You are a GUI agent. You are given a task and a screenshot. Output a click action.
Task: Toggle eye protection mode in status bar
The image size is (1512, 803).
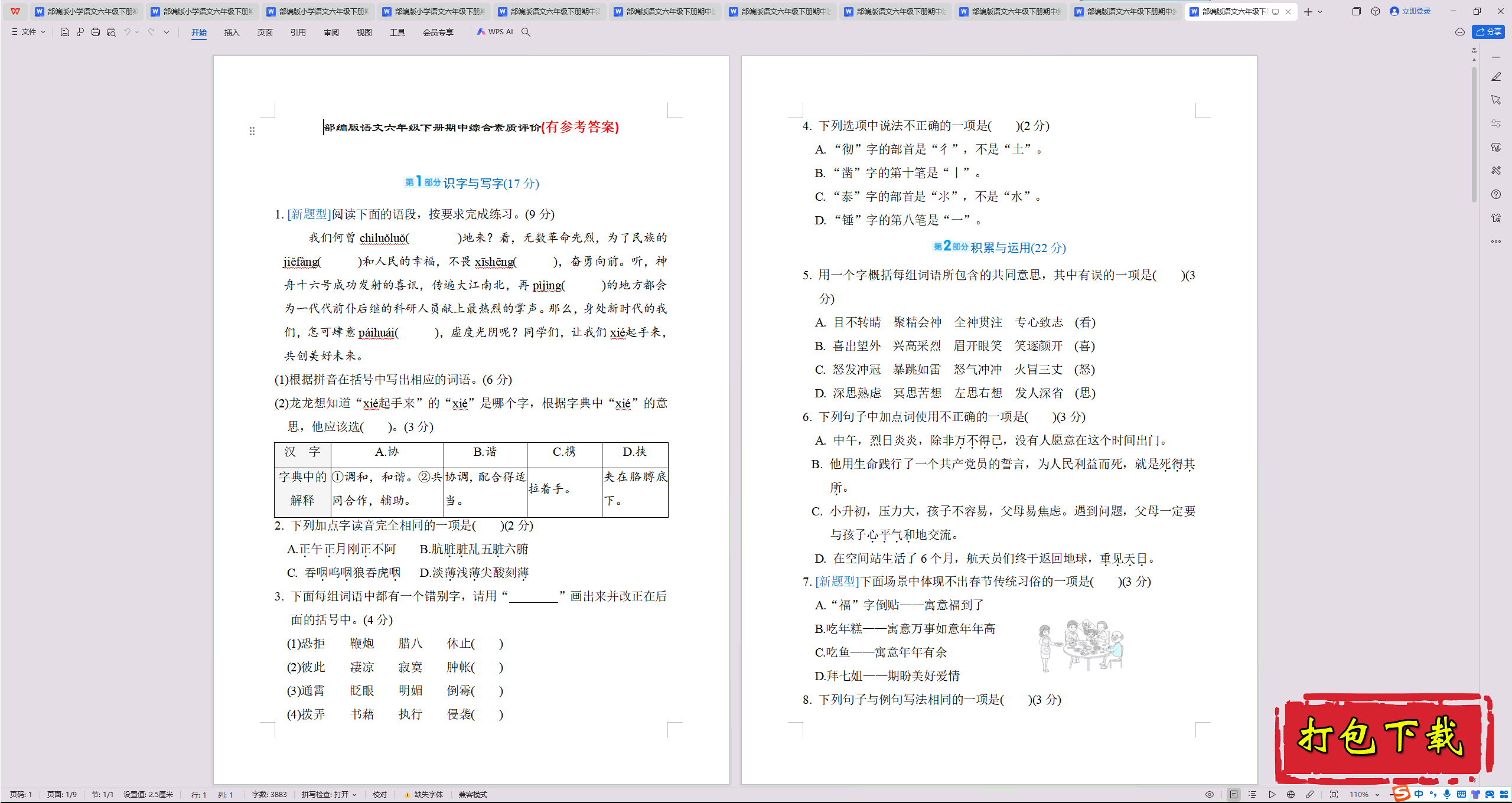[x=1210, y=795]
